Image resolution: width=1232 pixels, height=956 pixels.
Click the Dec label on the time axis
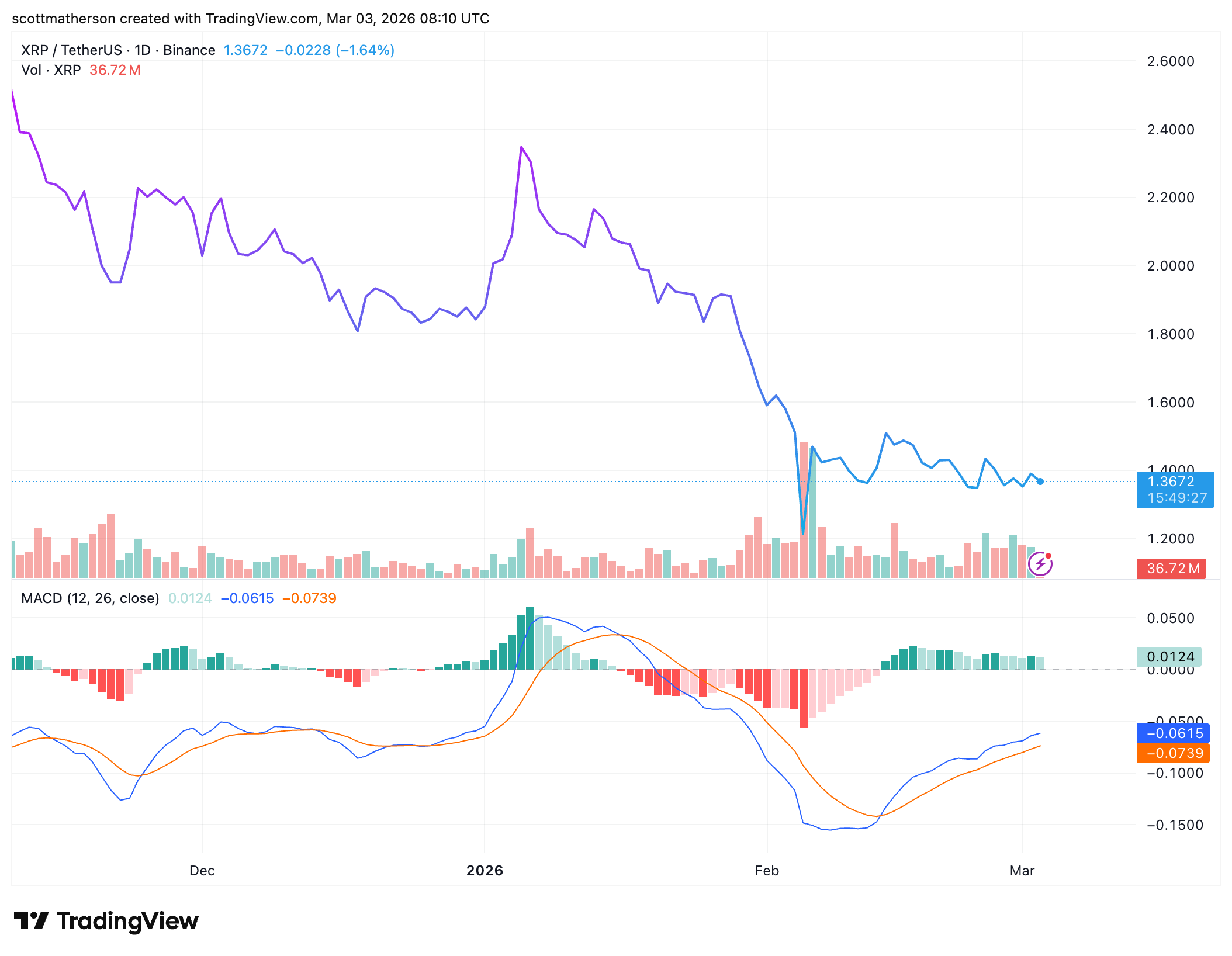(x=202, y=871)
